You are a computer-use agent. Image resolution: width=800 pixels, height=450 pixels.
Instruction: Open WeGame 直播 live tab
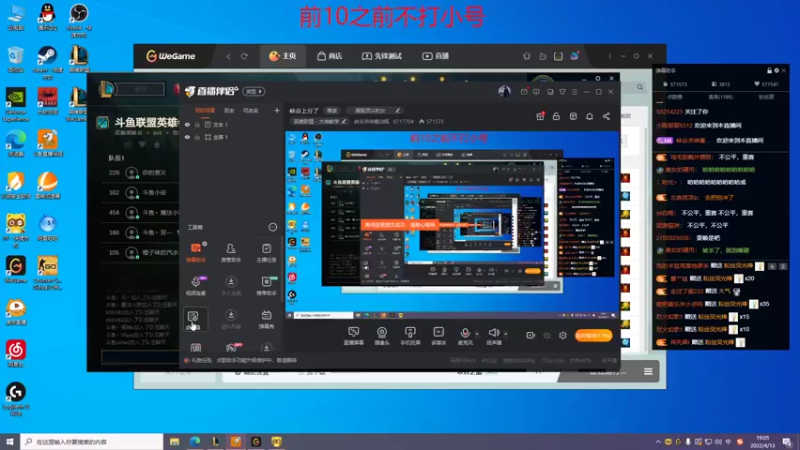(435, 56)
